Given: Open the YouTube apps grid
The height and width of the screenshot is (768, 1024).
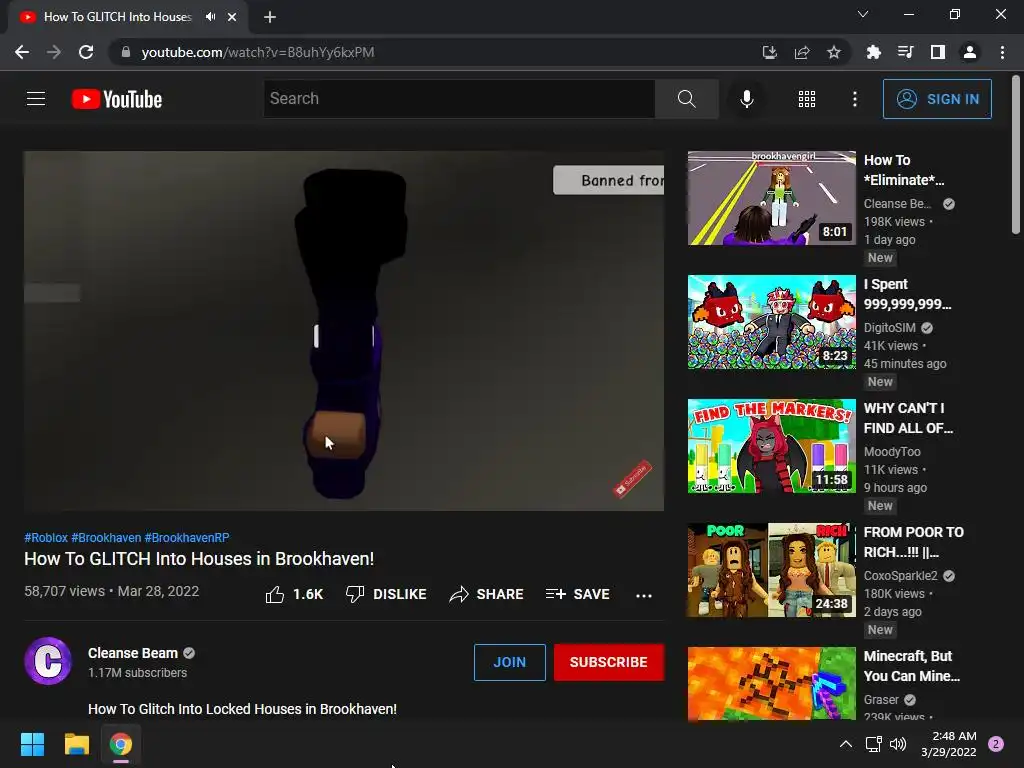Looking at the screenshot, I should click(807, 99).
